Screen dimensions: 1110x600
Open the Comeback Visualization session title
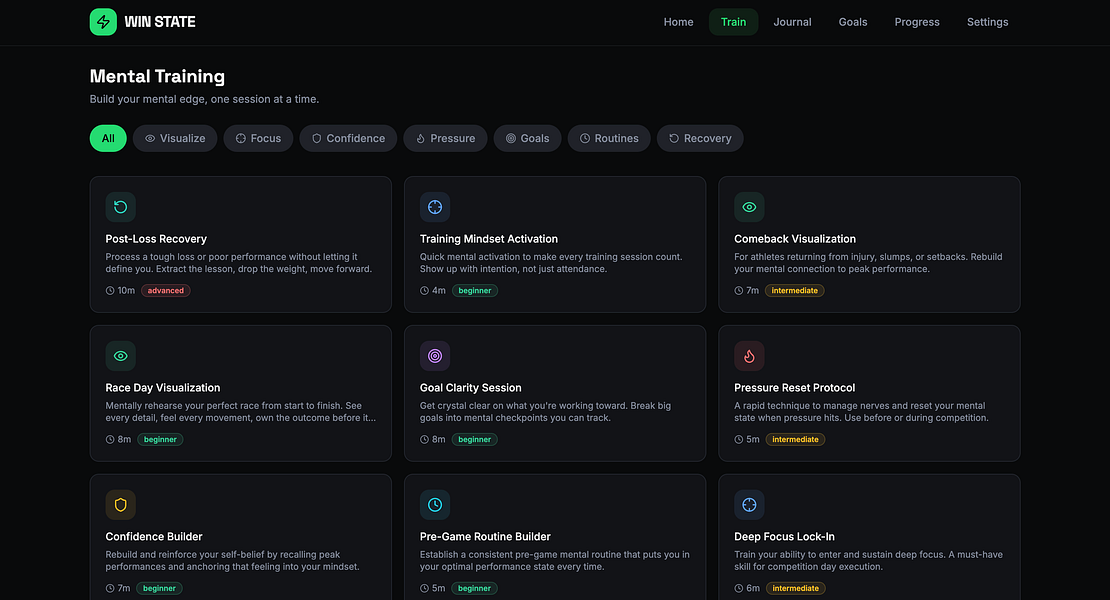click(795, 239)
